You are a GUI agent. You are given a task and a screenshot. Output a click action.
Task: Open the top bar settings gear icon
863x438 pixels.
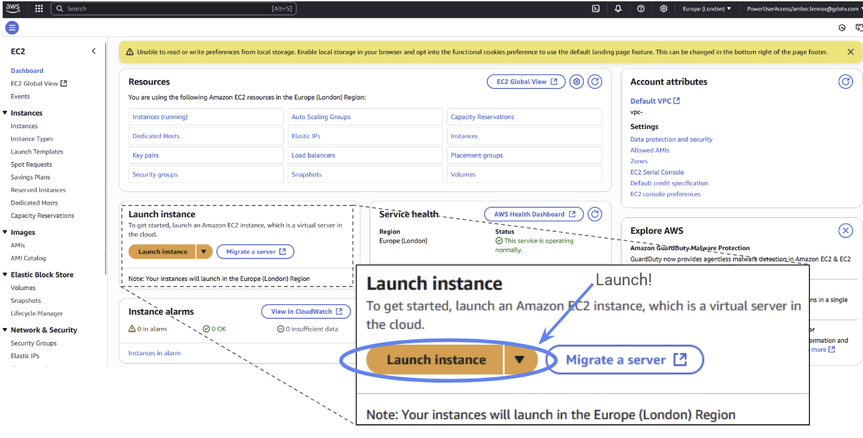coord(664,9)
